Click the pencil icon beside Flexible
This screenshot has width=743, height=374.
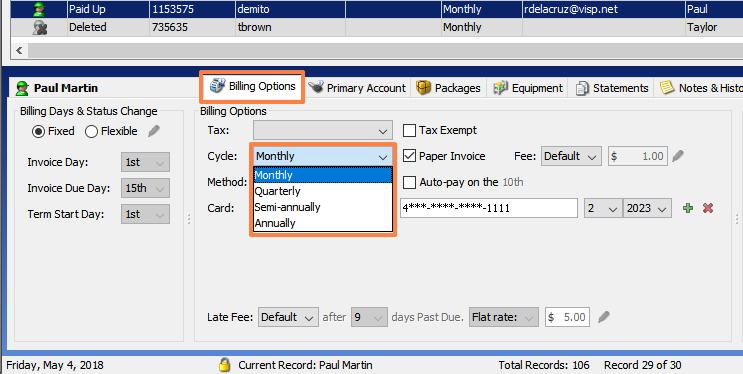click(x=154, y=131)
